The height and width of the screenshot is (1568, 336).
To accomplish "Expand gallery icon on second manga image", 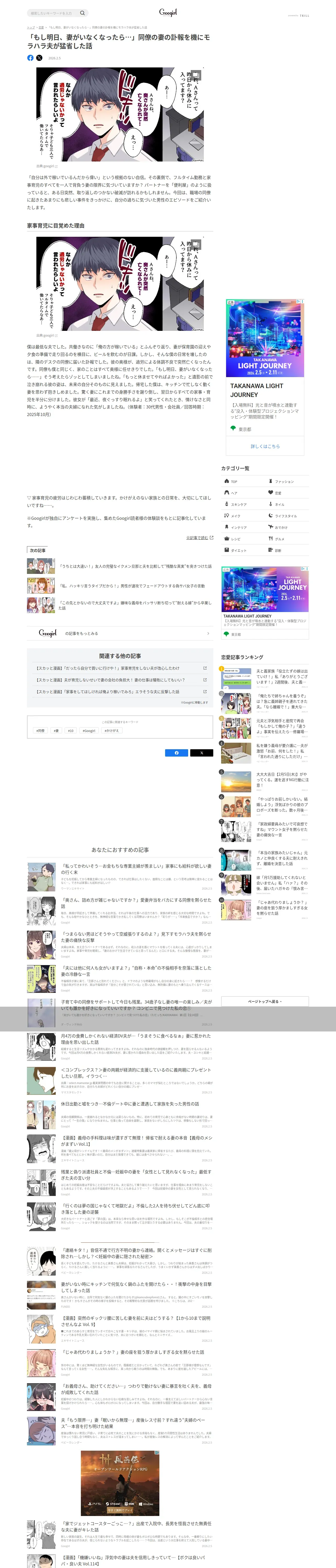I will [x=196, y=245].
